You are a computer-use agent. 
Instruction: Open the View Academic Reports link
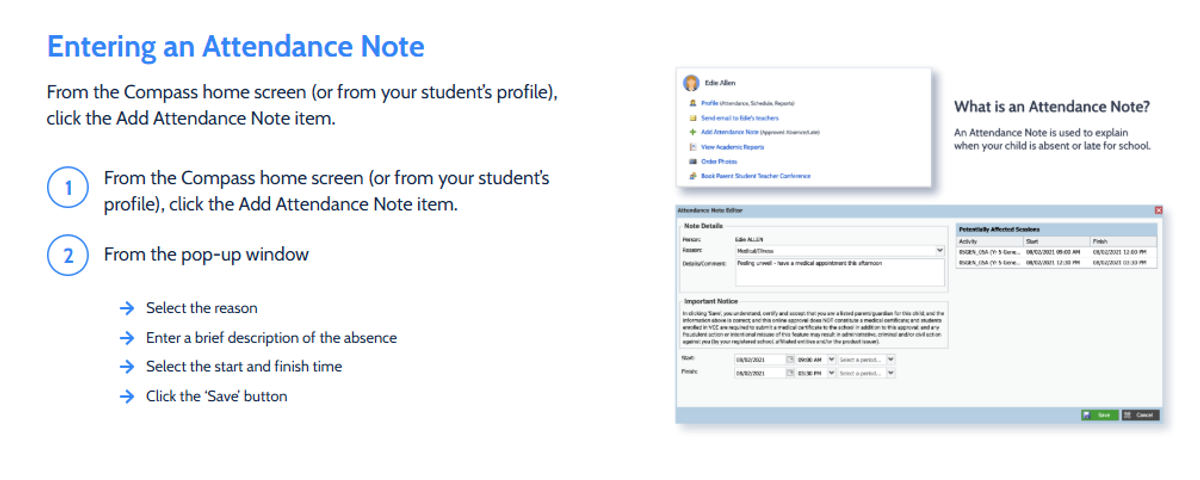[732, 147]
